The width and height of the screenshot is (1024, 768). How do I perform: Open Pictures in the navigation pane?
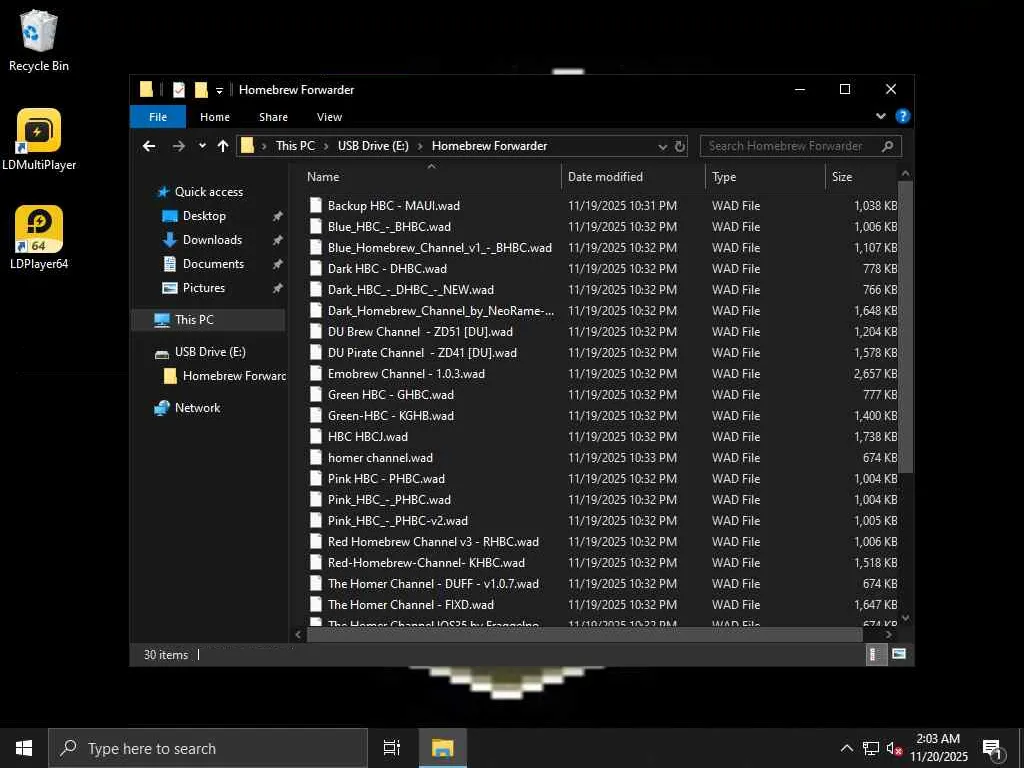(x=203, y=288)
